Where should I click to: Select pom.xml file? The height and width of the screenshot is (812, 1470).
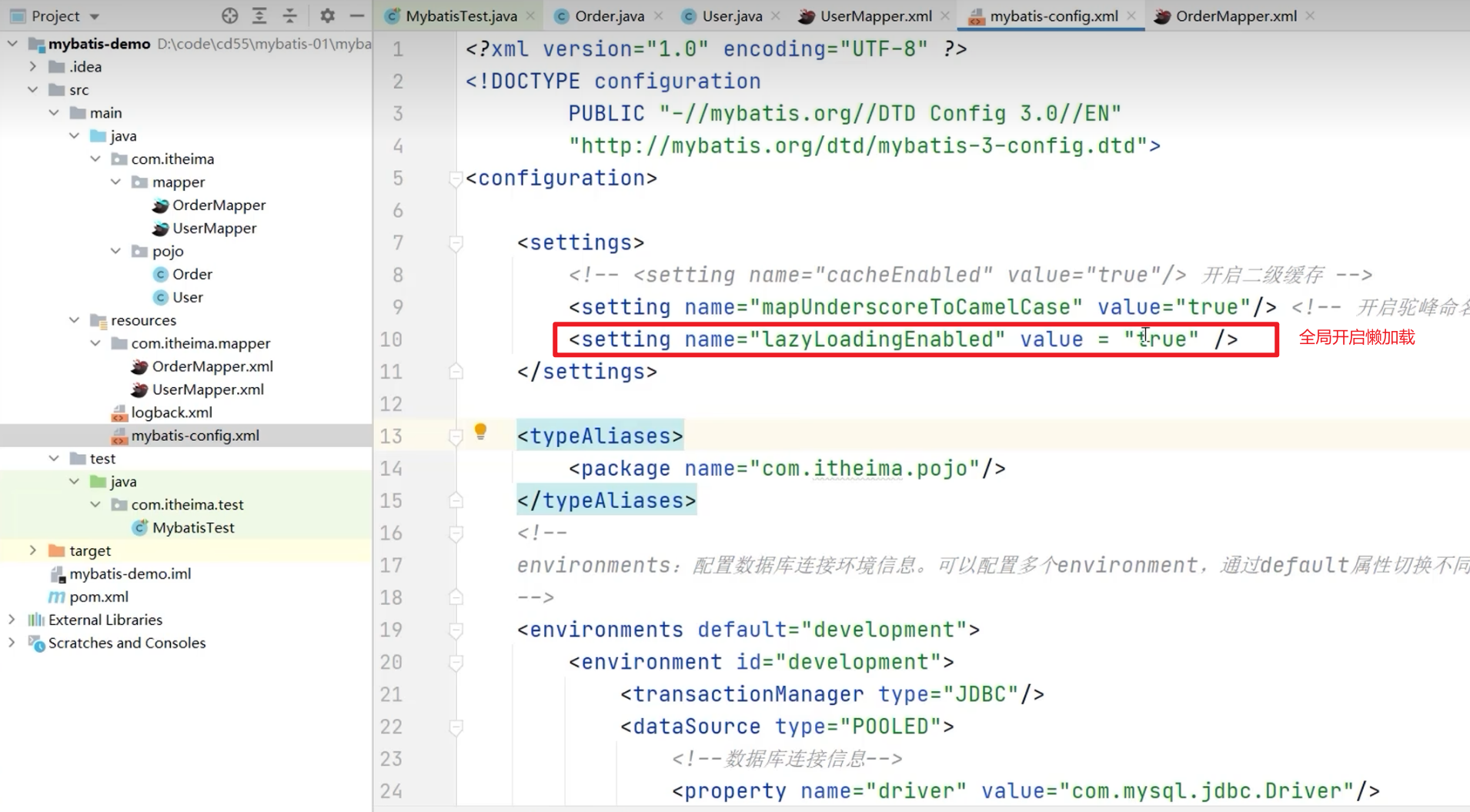click(x=99, y=596)
